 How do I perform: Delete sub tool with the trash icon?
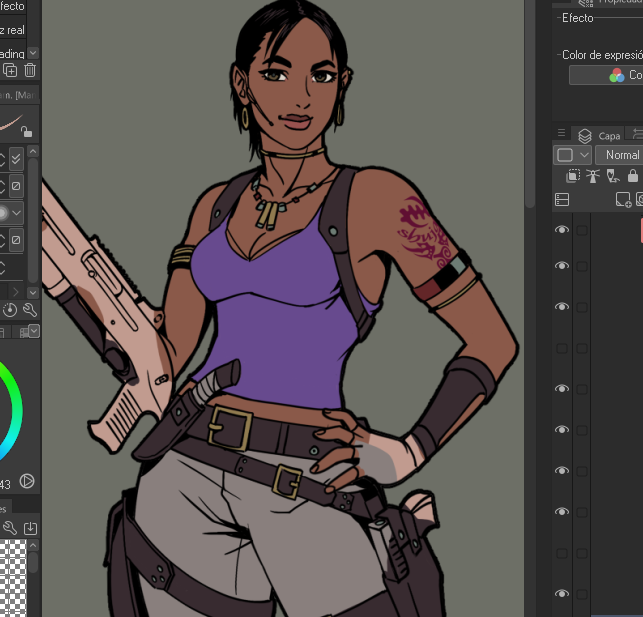tap(30, 70)
